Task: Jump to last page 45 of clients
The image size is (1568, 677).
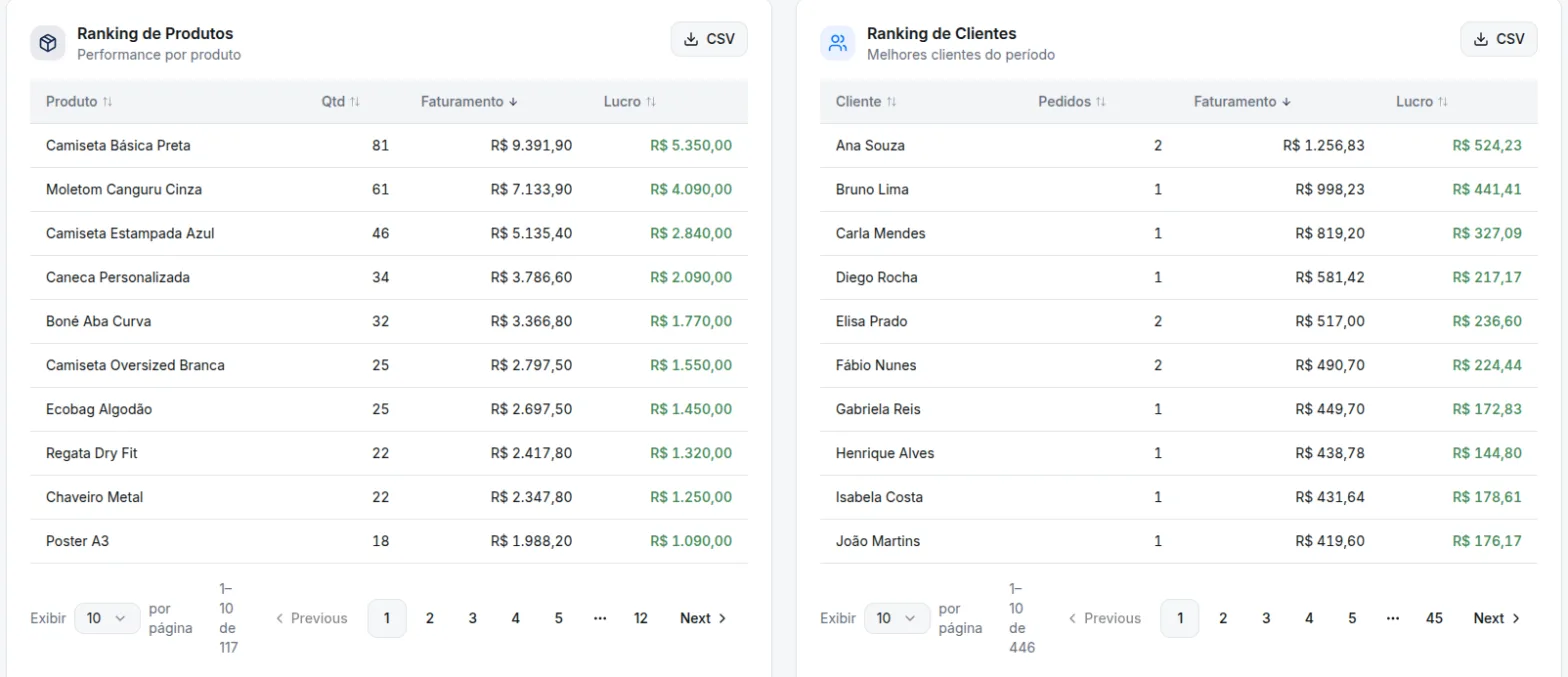Action: tap(1434, 618)
